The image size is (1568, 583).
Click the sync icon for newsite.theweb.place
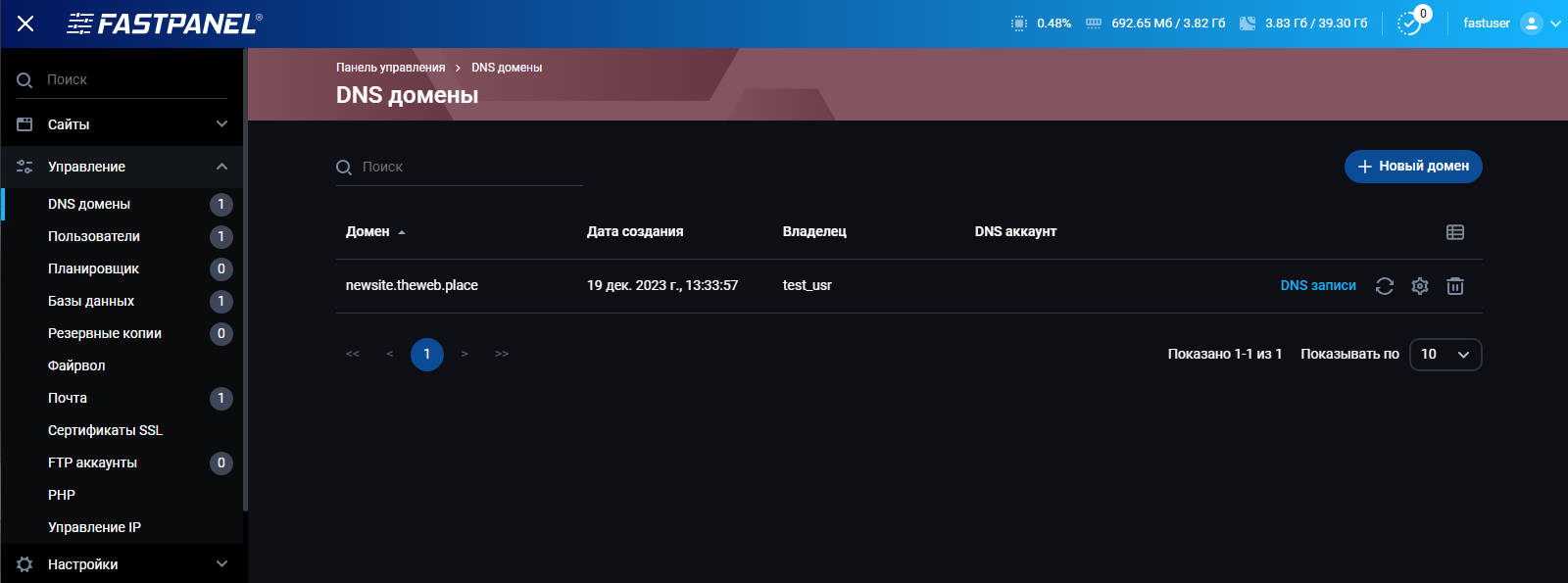point(1385,286)
